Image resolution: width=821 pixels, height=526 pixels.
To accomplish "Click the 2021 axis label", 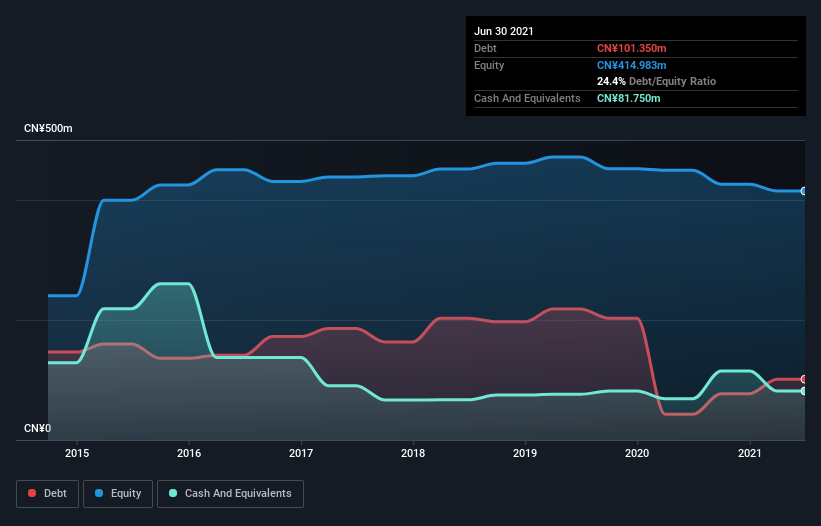I will (x=749, y=453).
